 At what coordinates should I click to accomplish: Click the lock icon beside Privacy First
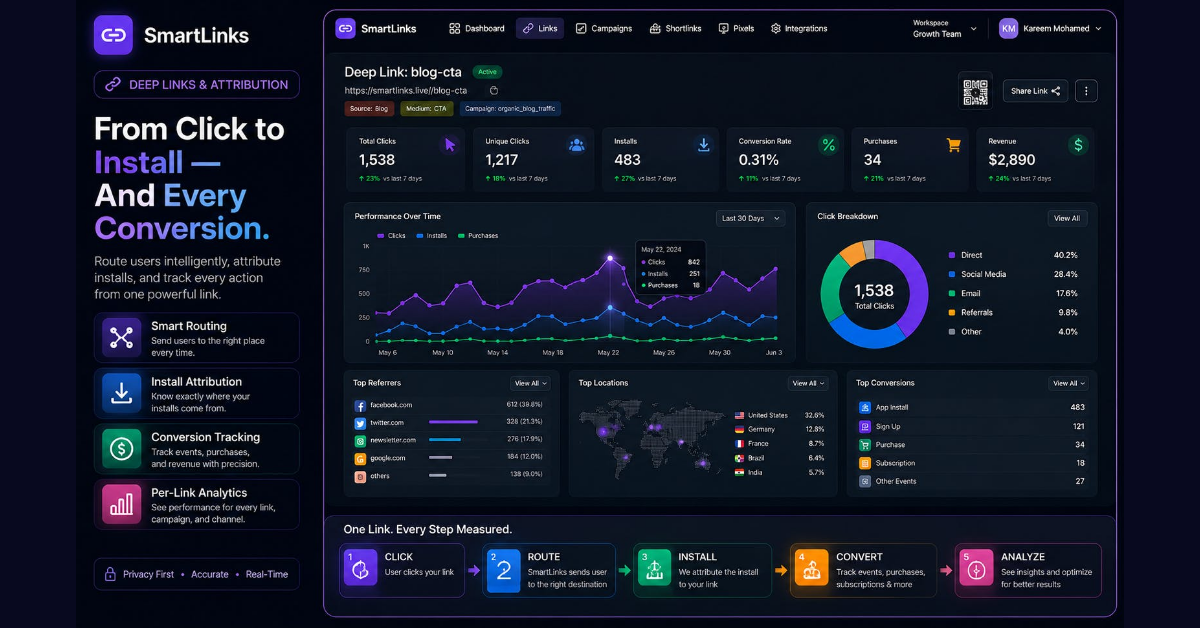pyautogui.click(x=110, y=574)
